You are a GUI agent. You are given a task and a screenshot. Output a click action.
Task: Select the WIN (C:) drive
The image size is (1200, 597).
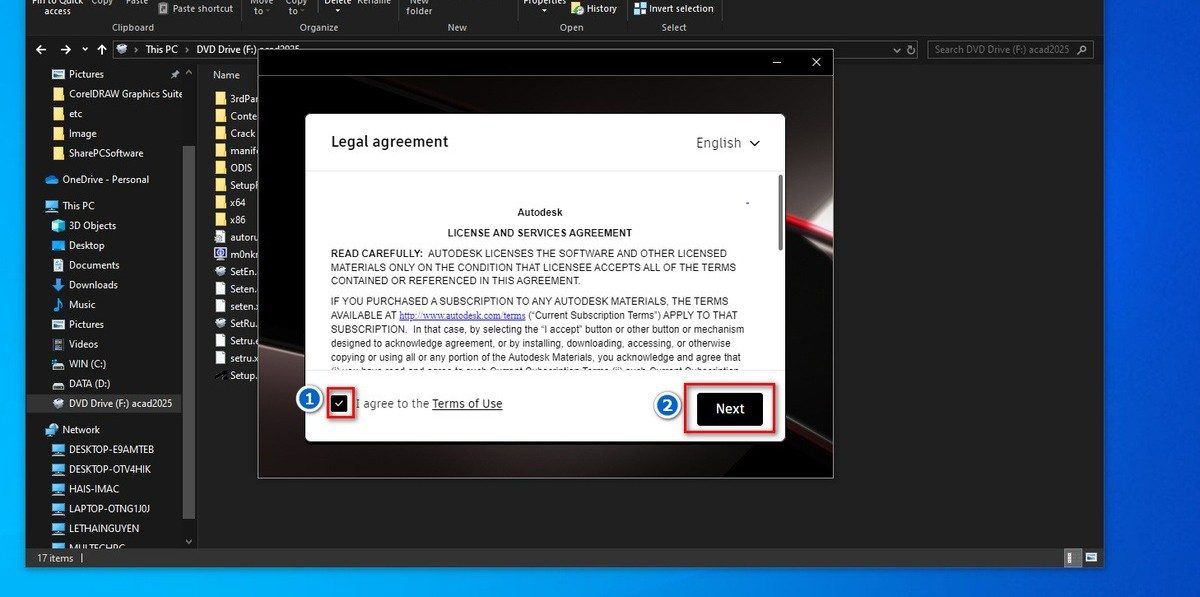87,364
